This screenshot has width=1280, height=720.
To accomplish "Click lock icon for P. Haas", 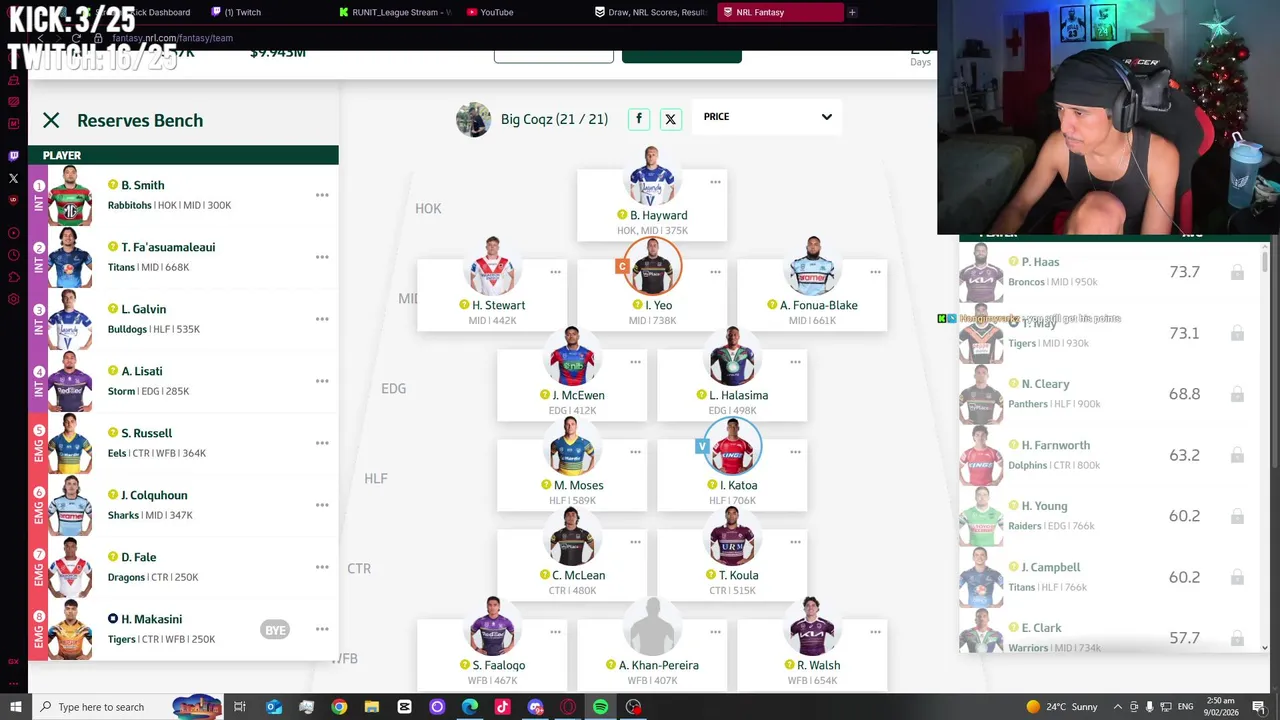I will click(x=1237, y=272).
